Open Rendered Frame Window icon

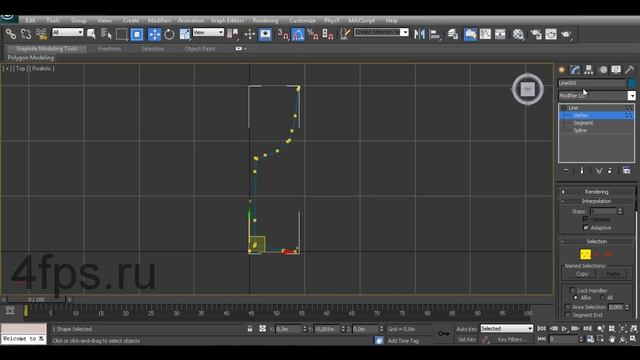551,34
